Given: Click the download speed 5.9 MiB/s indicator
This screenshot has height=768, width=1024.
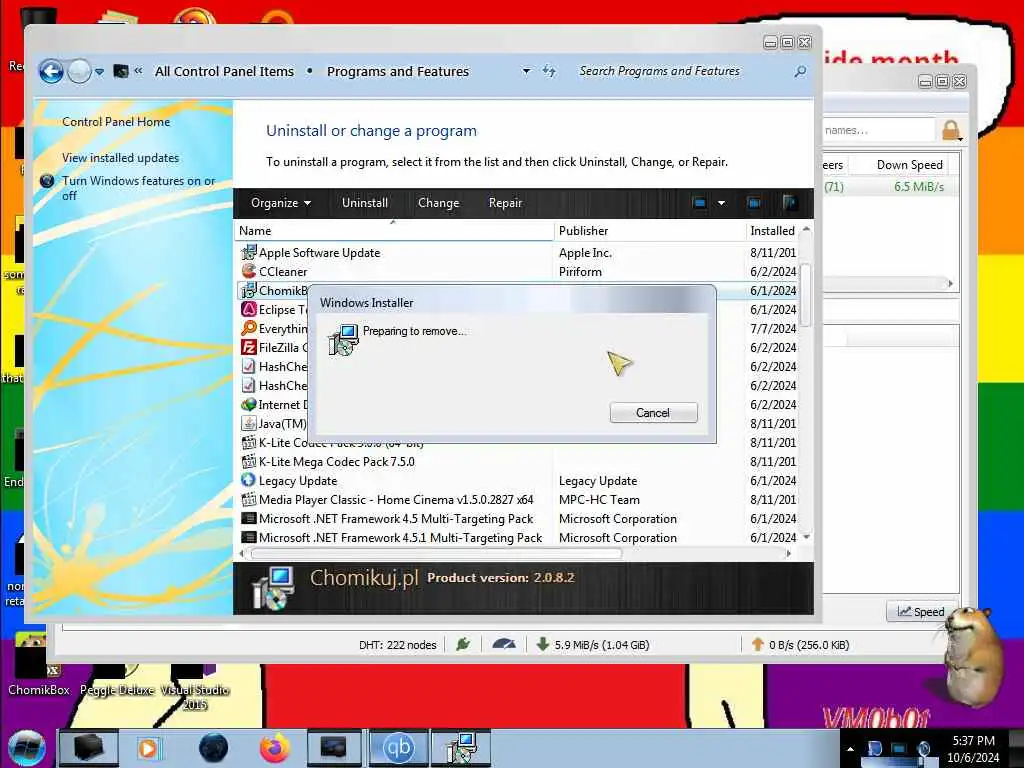Looking at the screenshot, I should (593, 645).
